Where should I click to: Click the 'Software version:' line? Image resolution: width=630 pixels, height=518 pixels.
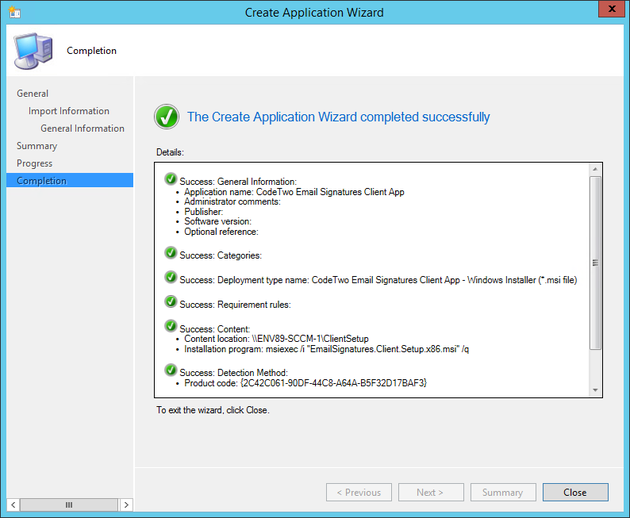[x=218, y=221]
